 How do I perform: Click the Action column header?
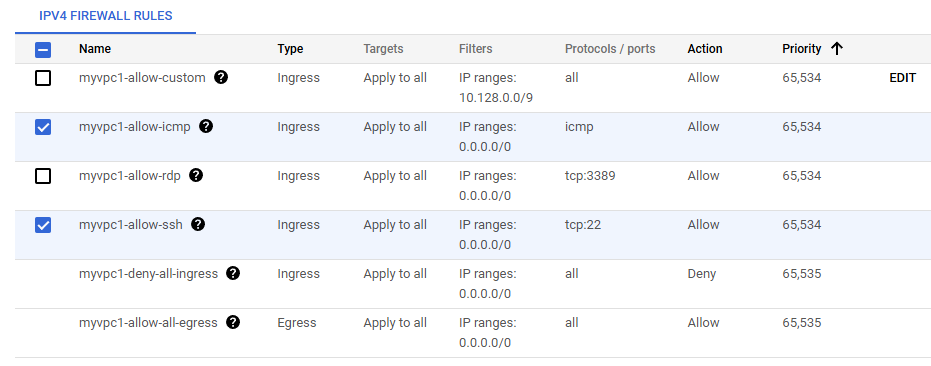(705, 49)
